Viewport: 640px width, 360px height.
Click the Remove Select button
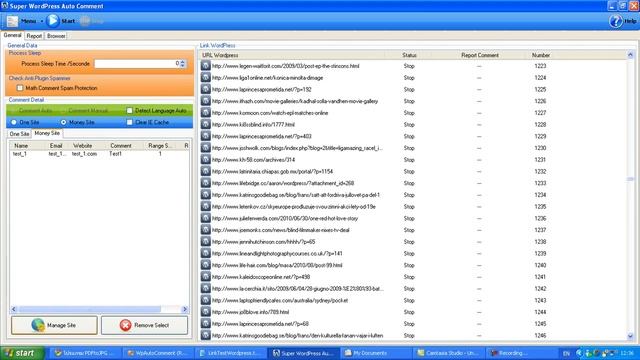tap(144, 325)
